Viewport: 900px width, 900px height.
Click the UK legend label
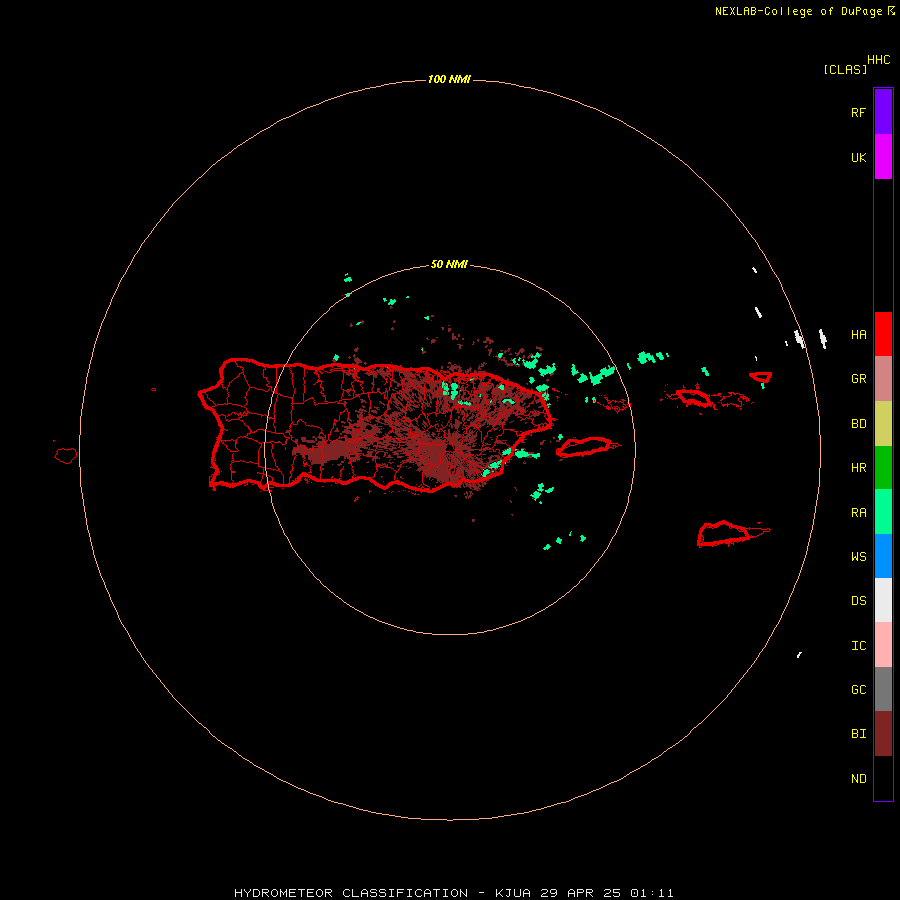click(858, 157)
